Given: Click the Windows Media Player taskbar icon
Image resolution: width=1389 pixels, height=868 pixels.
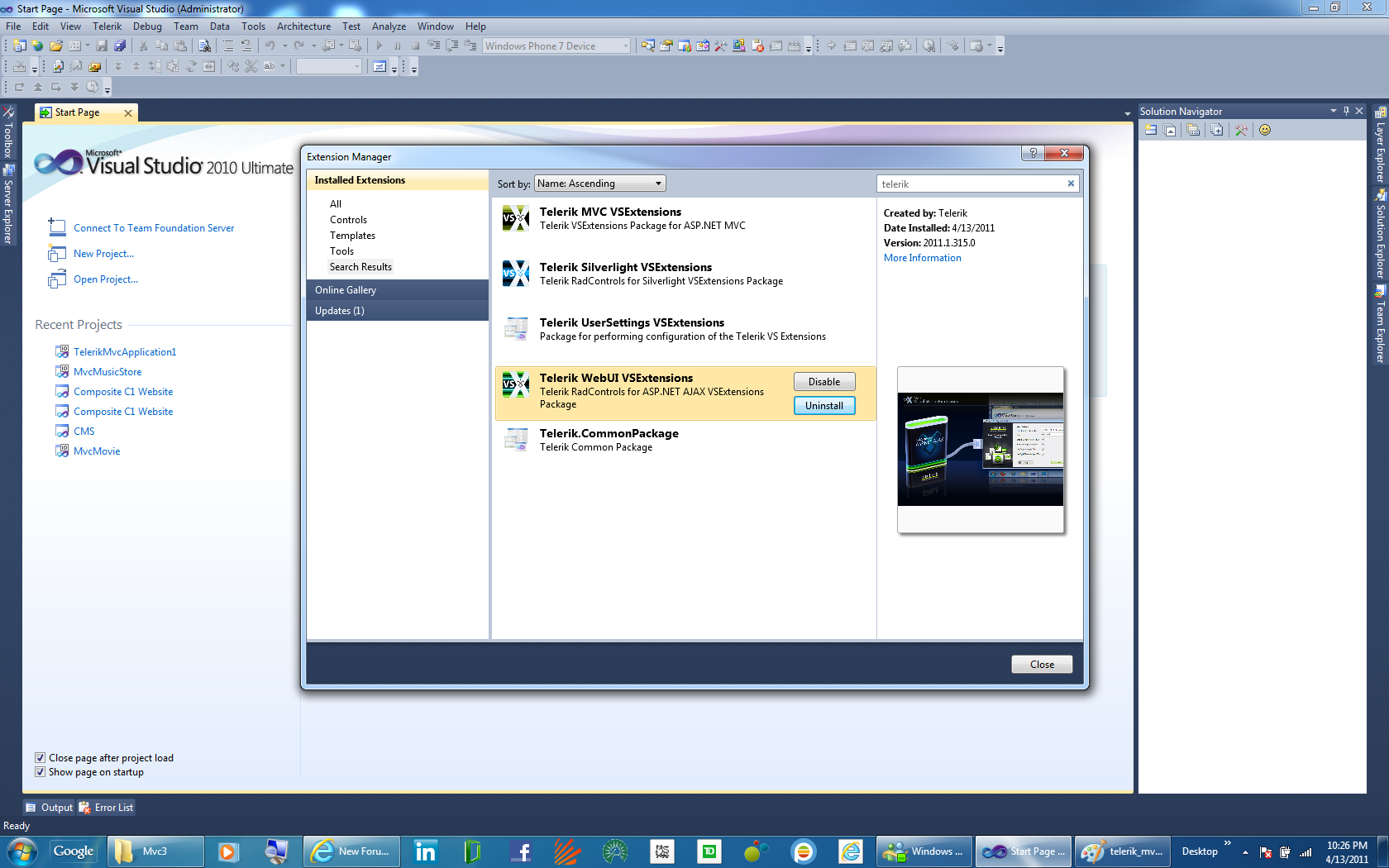Looking at the screenshot, I should (x=227, y=851).
